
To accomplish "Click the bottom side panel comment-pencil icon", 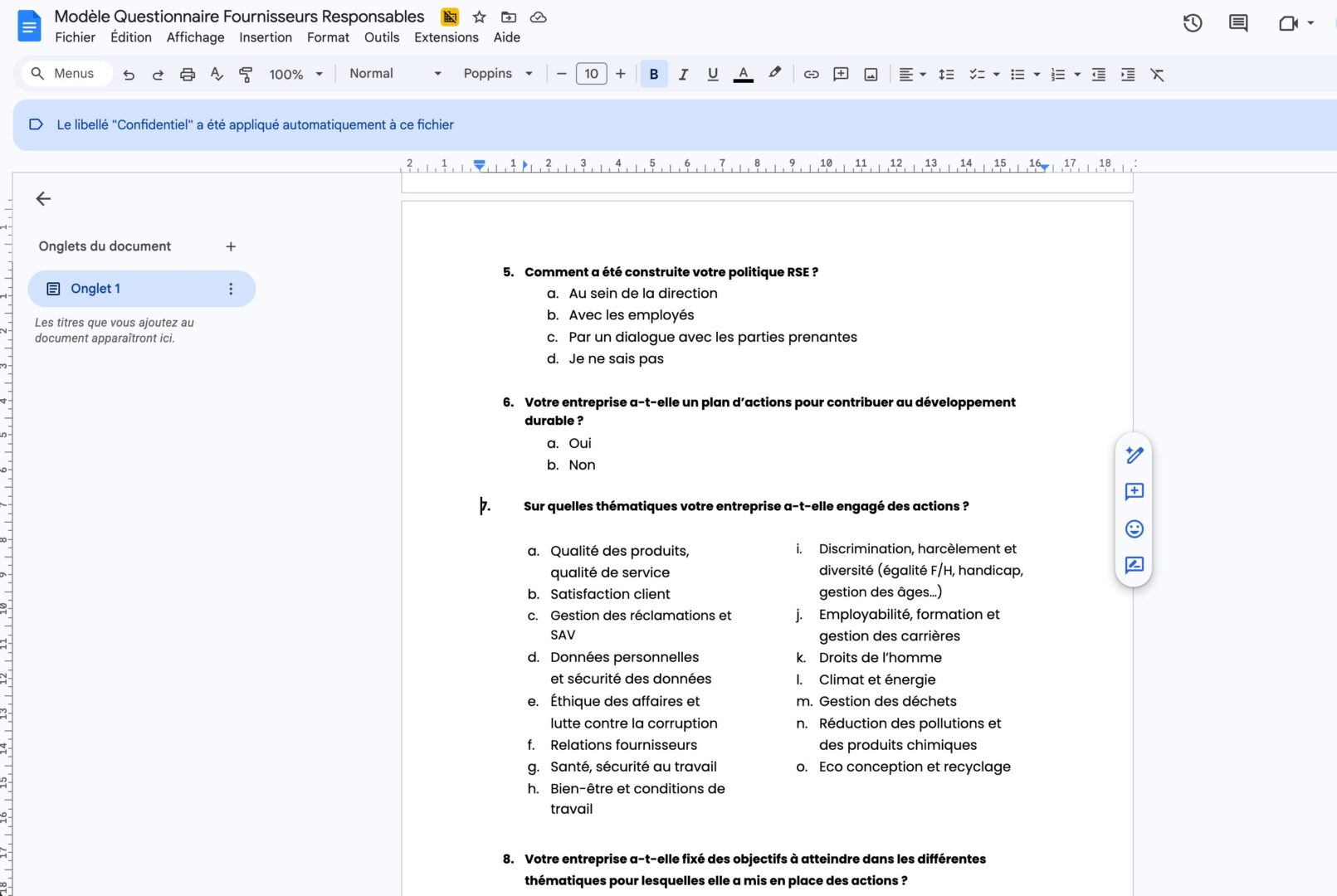I will pos(1134,566).
